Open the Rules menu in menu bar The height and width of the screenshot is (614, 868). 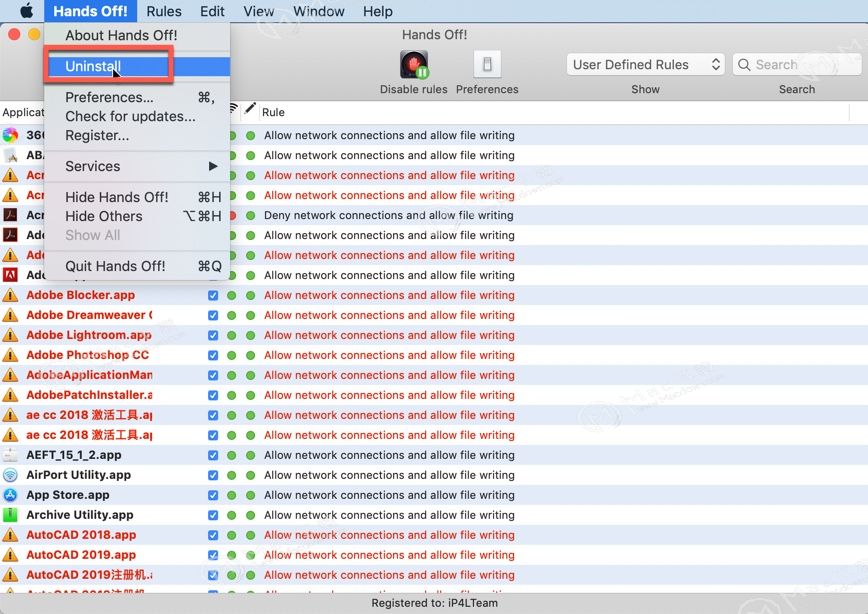click(164, 11)
